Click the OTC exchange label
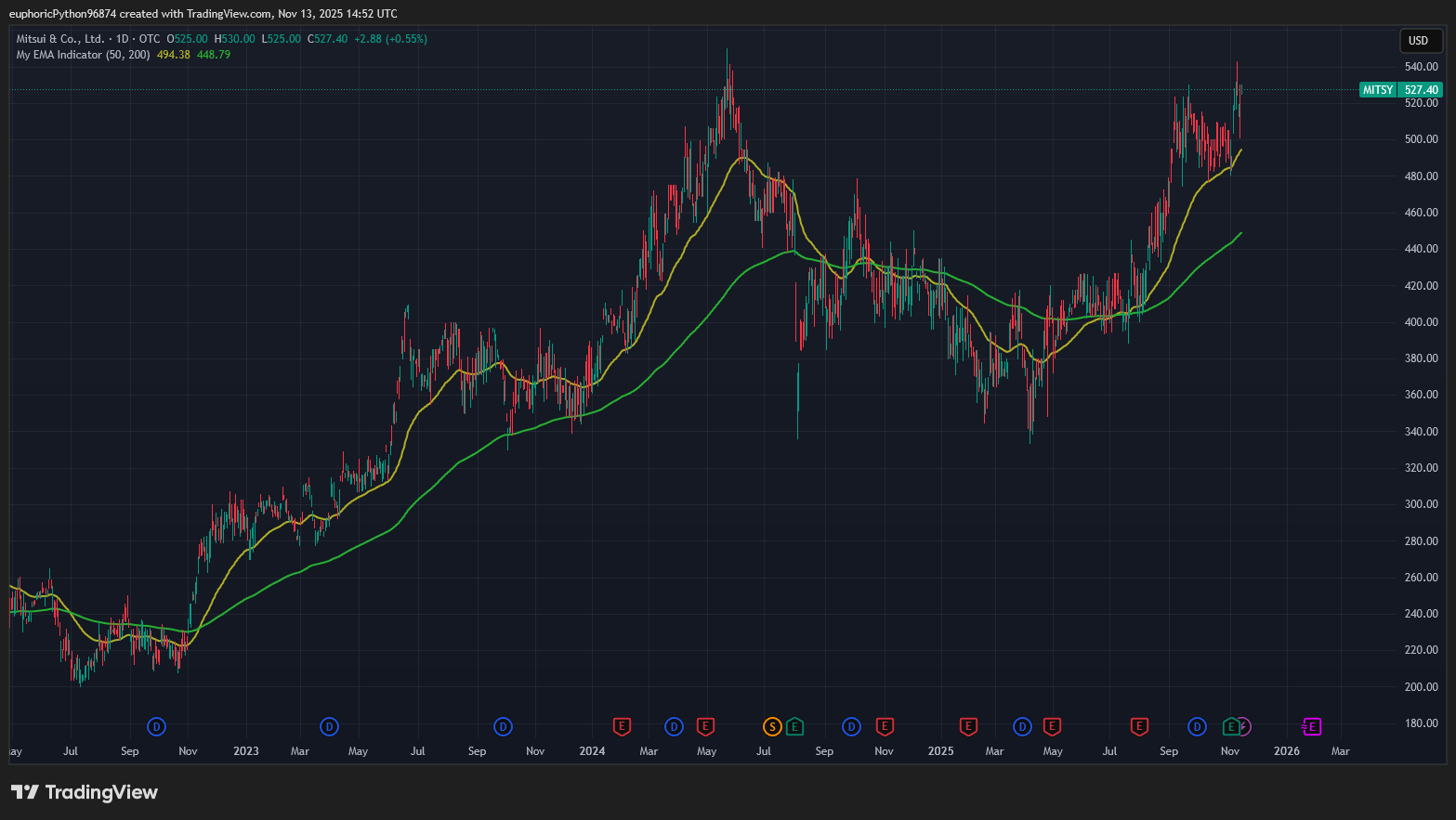This screenshot has height=820, width=1456. click(x=150, y=39)
